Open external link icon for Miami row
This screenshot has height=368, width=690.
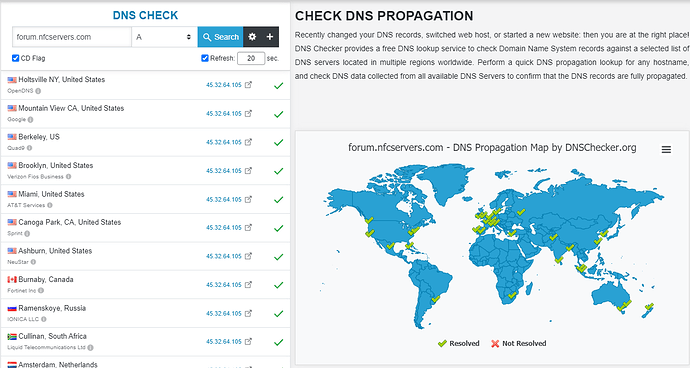click(248, 199)
